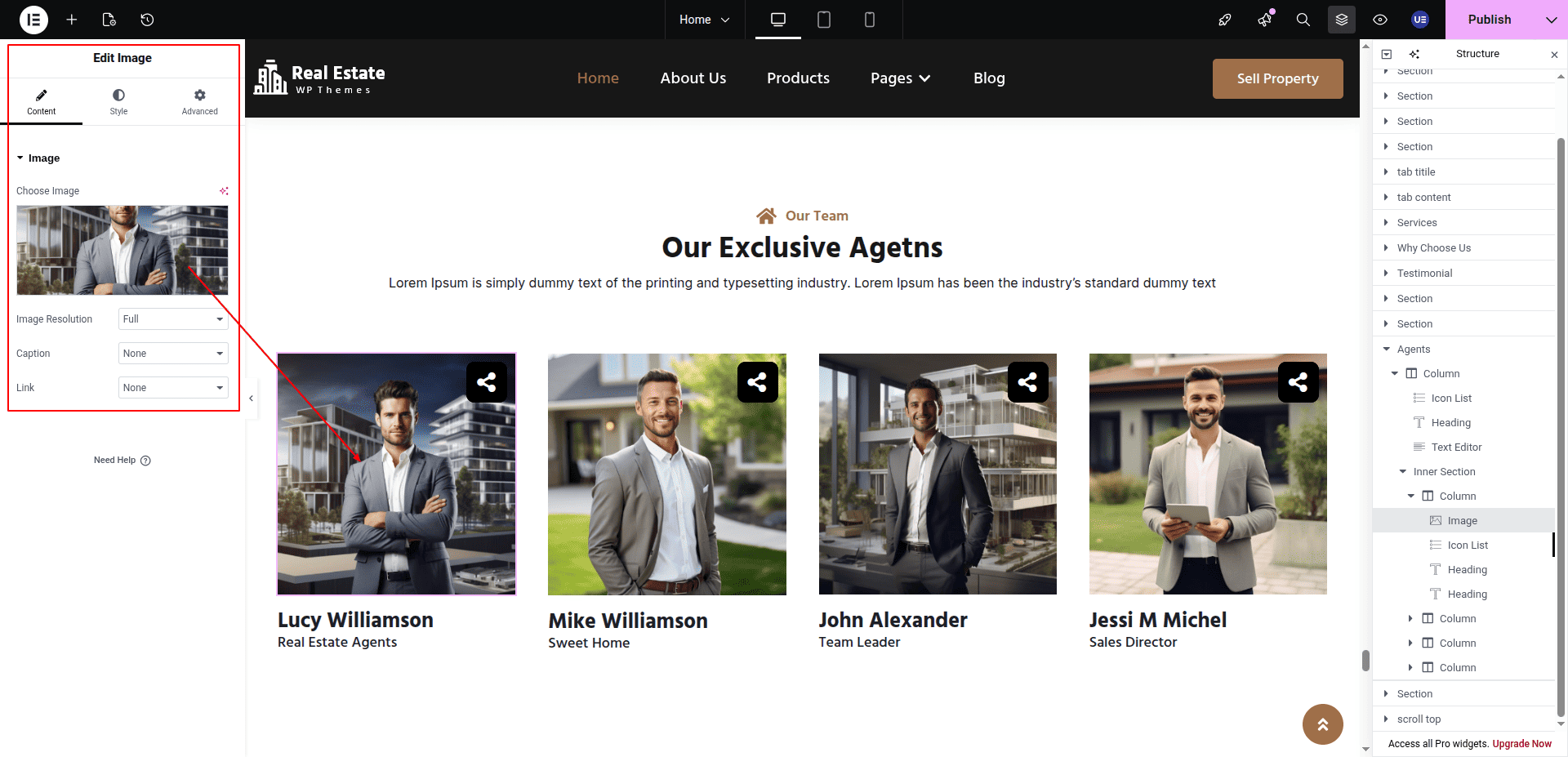Image resolution: width=1568 pixels, height=757 pixels.
Task: Open the Image Resolution dropdown
Action: pyautogui.click(x=173, y=319)
